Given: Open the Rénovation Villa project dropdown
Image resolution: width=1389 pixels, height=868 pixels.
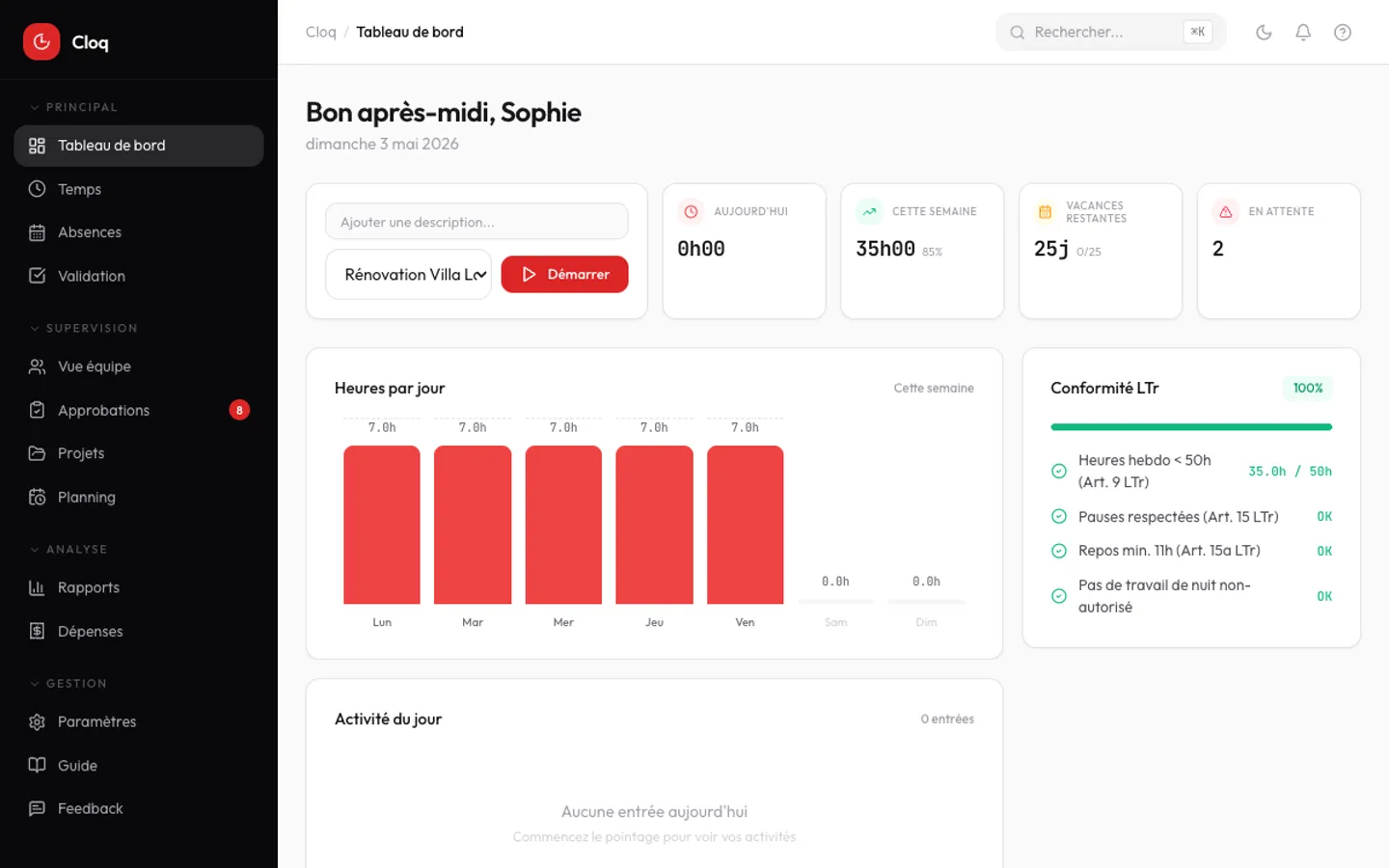Looking at the screenshot, I should pos(408,275).
